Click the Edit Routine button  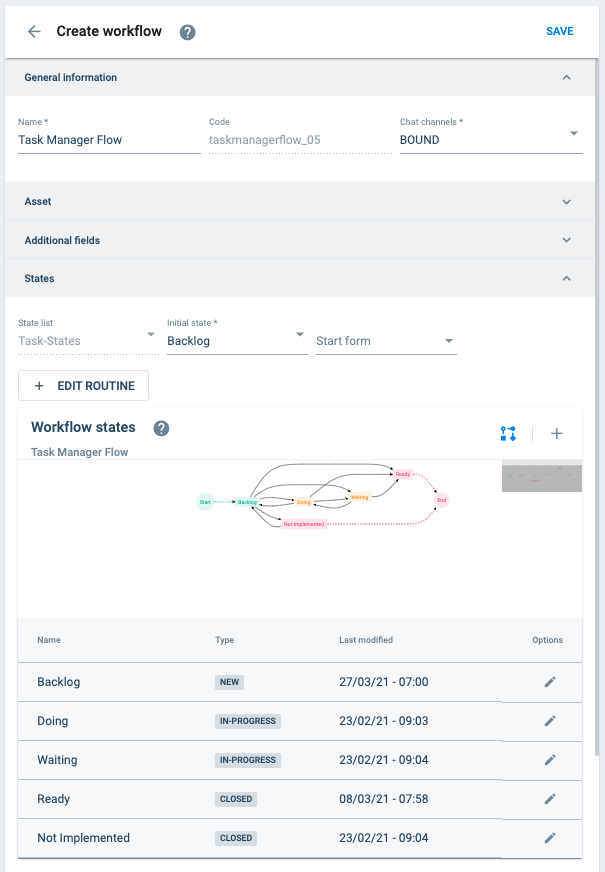pyautogui.click(x=83, y=385)
